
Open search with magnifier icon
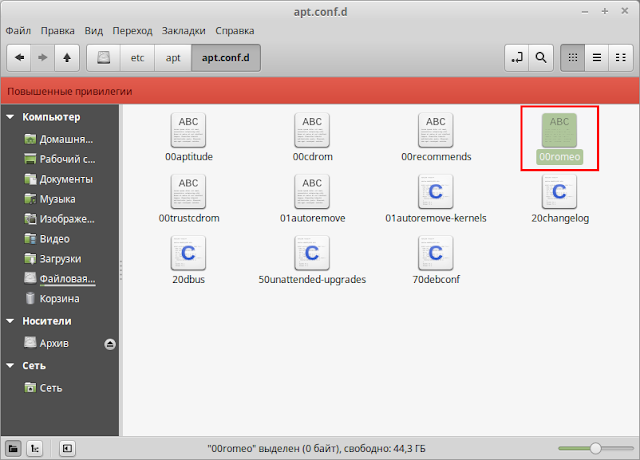[x=541, y=58]
